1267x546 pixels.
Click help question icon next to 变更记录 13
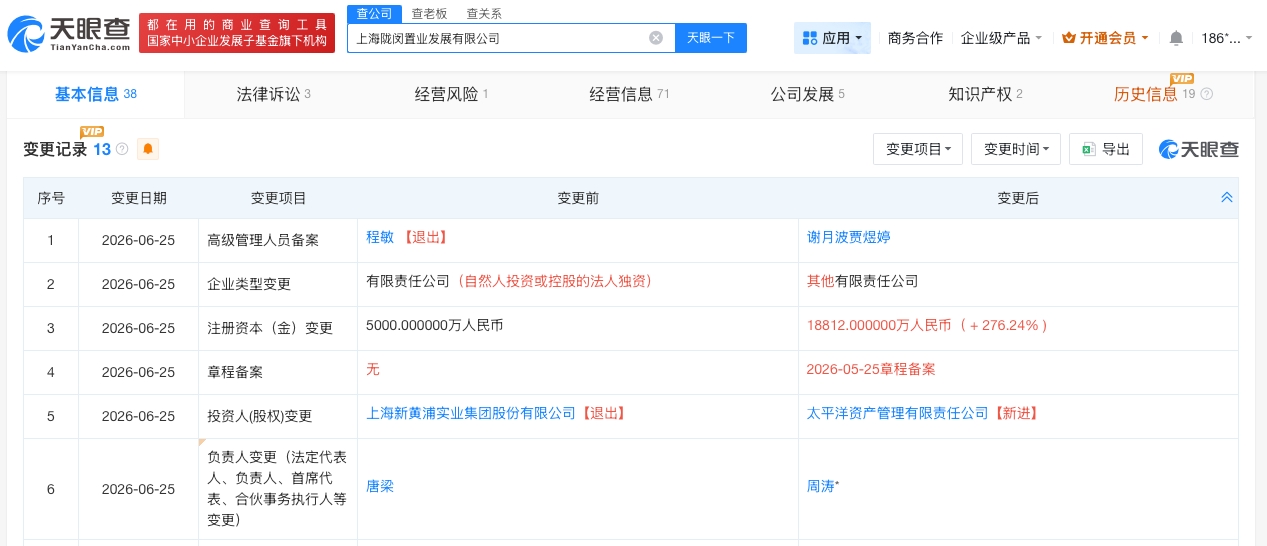(x=122, y=149)
